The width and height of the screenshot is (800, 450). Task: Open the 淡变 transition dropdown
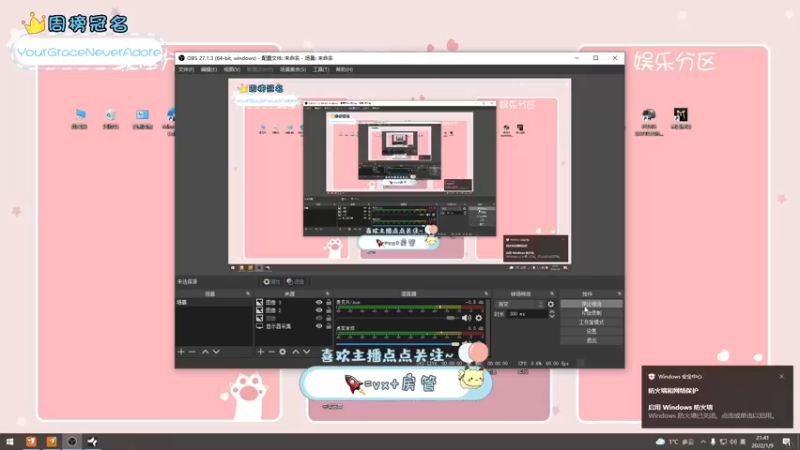coord(520,304)
